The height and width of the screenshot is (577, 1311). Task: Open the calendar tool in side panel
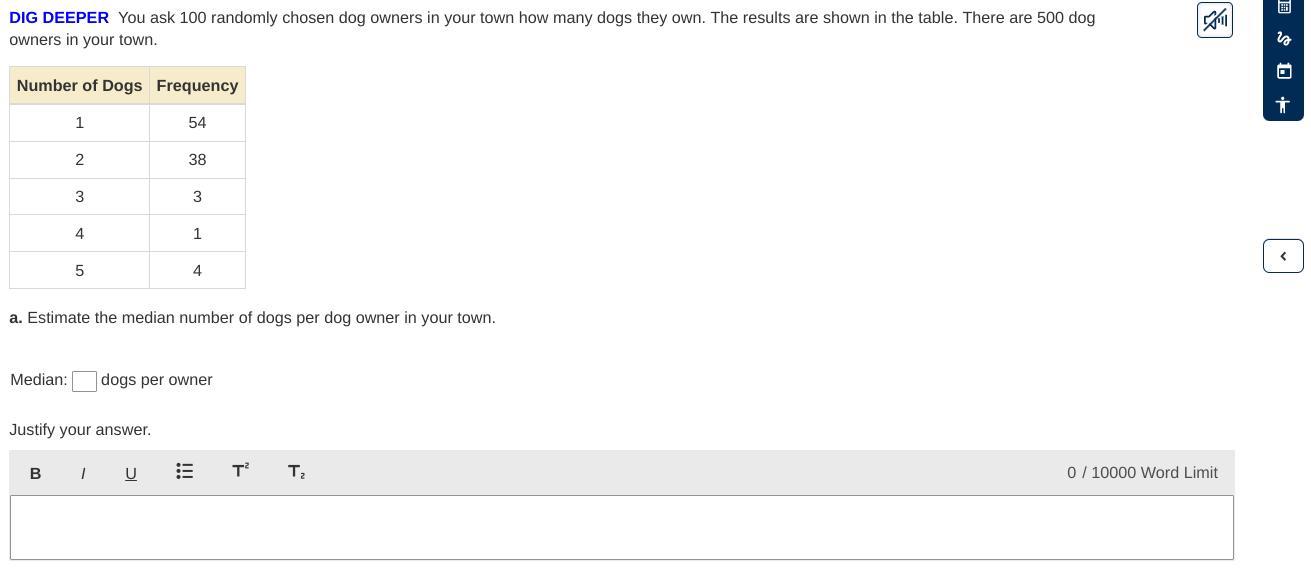[x=1284, y=71]
